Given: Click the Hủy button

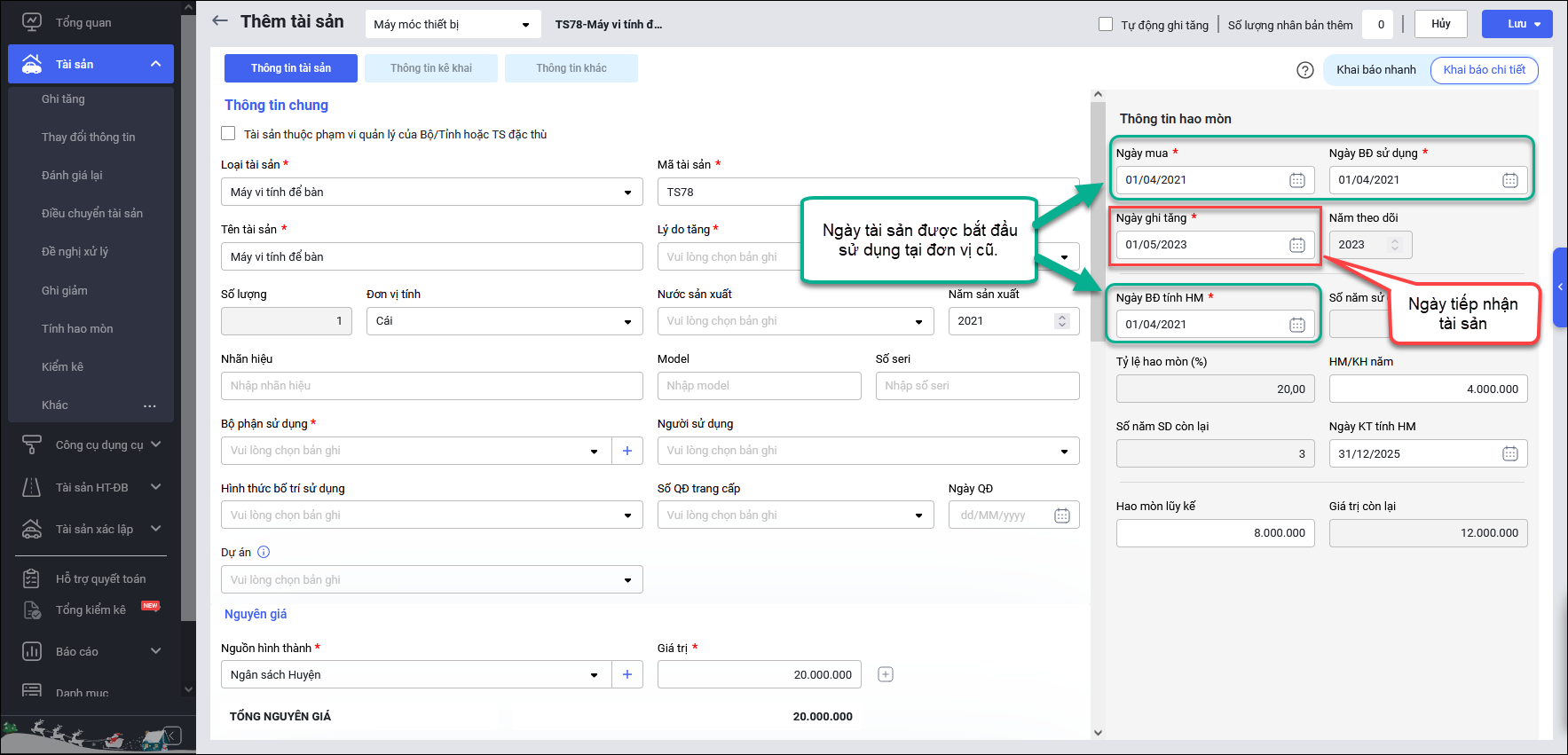Looking at the screenshot, I should (1440, 24).
